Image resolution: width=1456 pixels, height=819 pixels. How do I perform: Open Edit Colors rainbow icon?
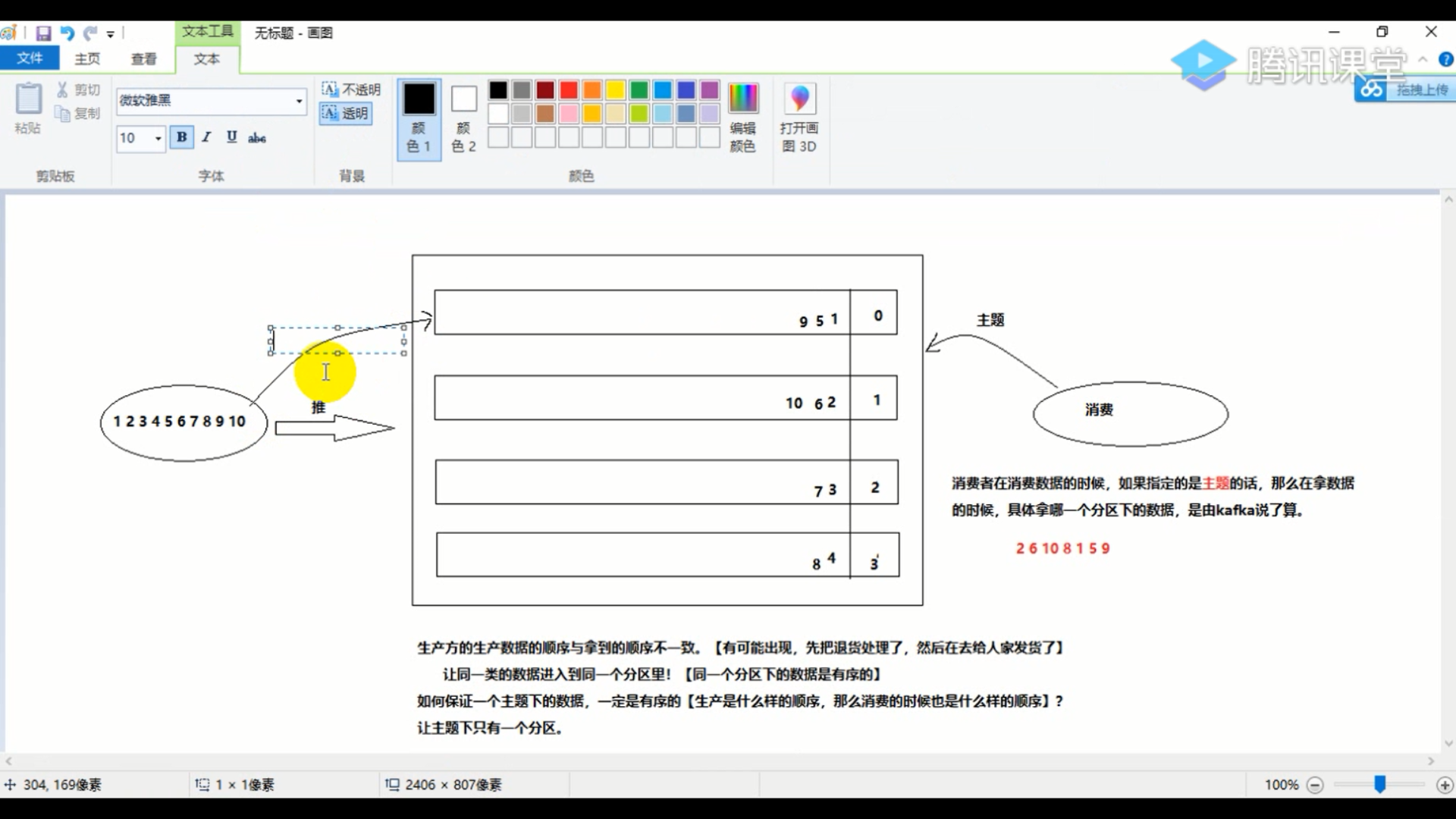742,99
